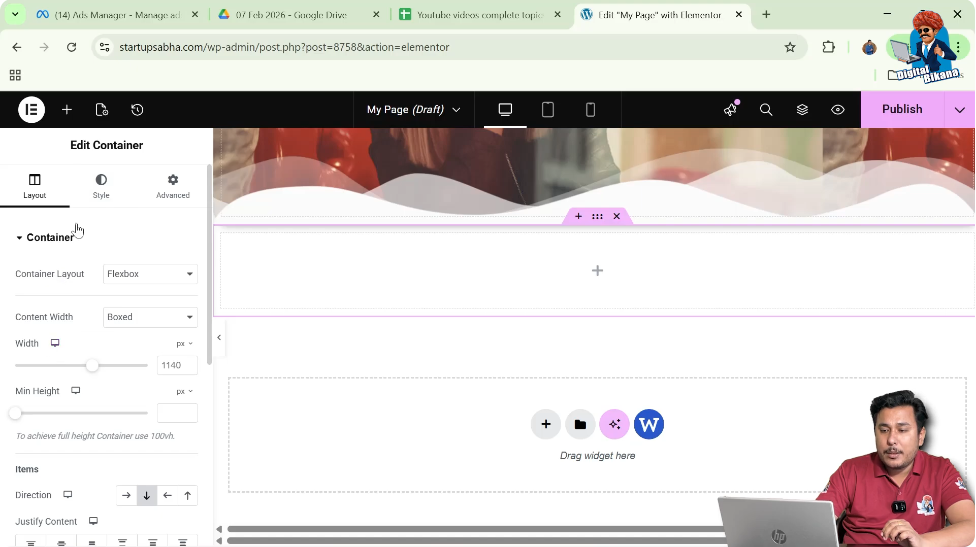Switch to Tablet responsive view

tap(548, 110)
